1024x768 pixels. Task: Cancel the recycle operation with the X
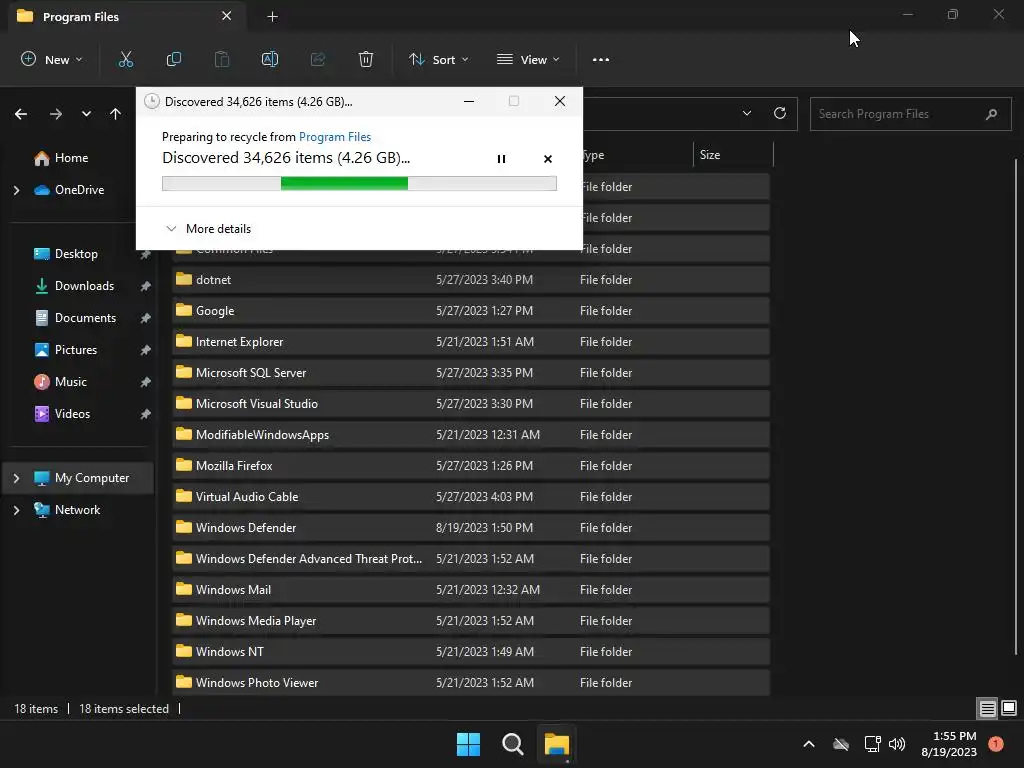pyautogui.click(x=548, y=159)
